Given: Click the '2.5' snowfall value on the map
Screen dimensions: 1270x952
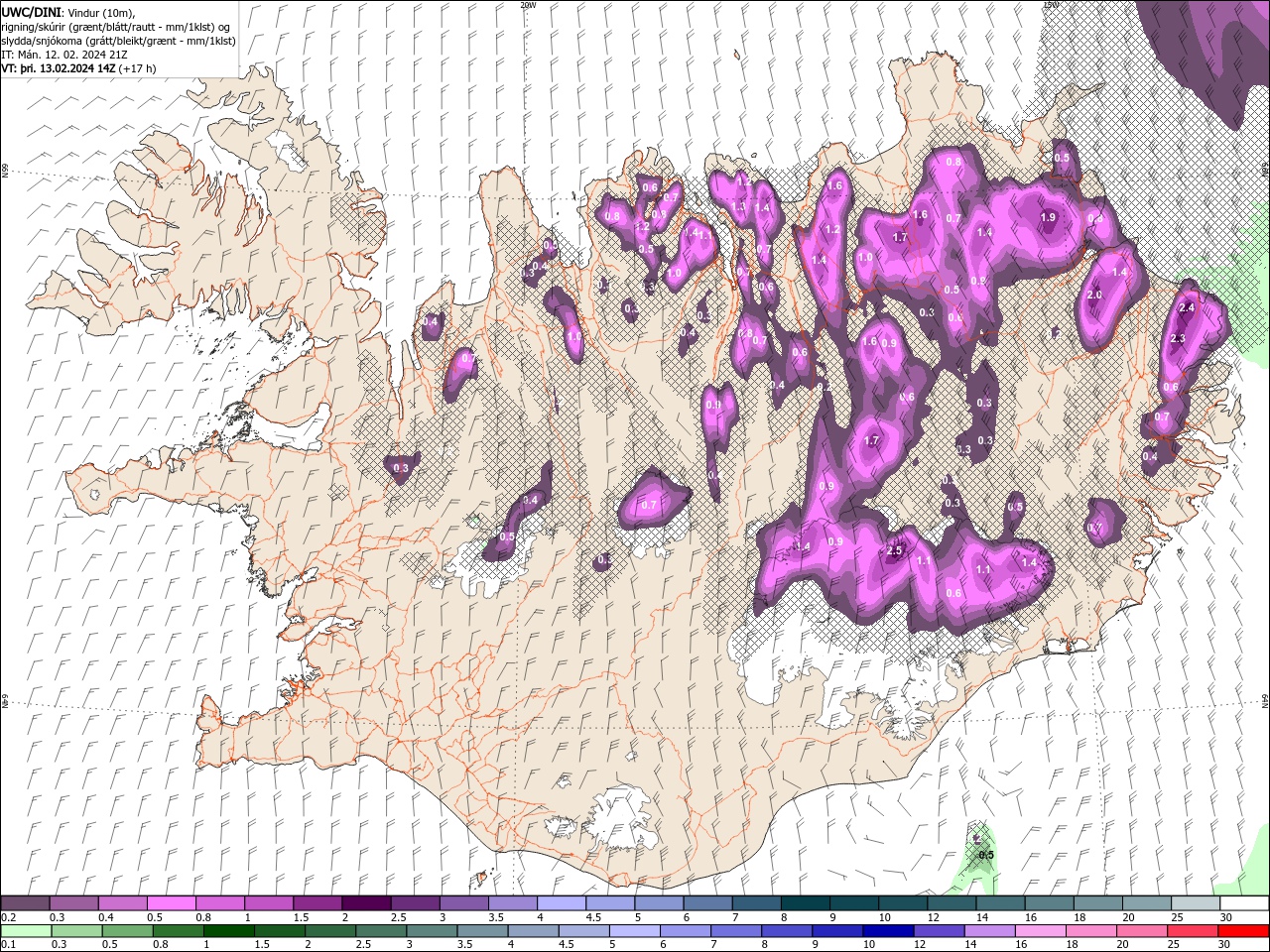Looking at the screenshot, I should 893,550.
